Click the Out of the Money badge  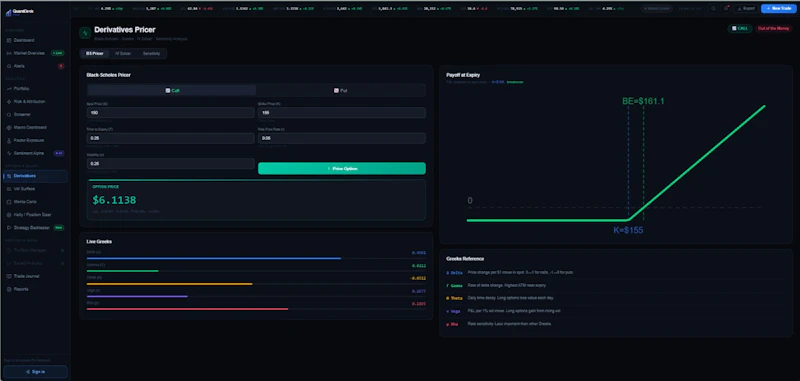773,29
